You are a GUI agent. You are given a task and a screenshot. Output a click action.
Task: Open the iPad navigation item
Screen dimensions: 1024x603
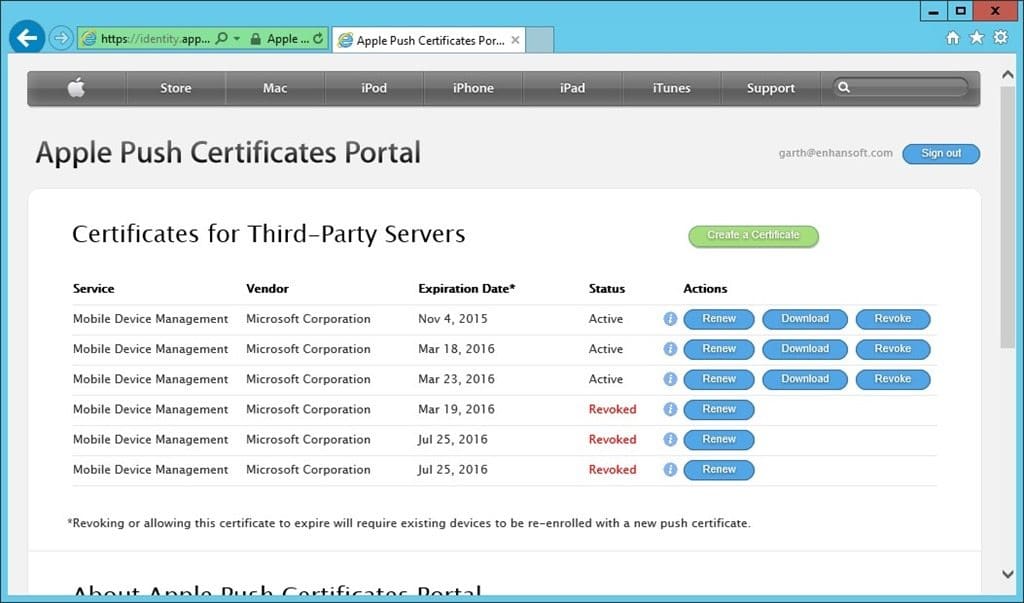coord(573,88)
